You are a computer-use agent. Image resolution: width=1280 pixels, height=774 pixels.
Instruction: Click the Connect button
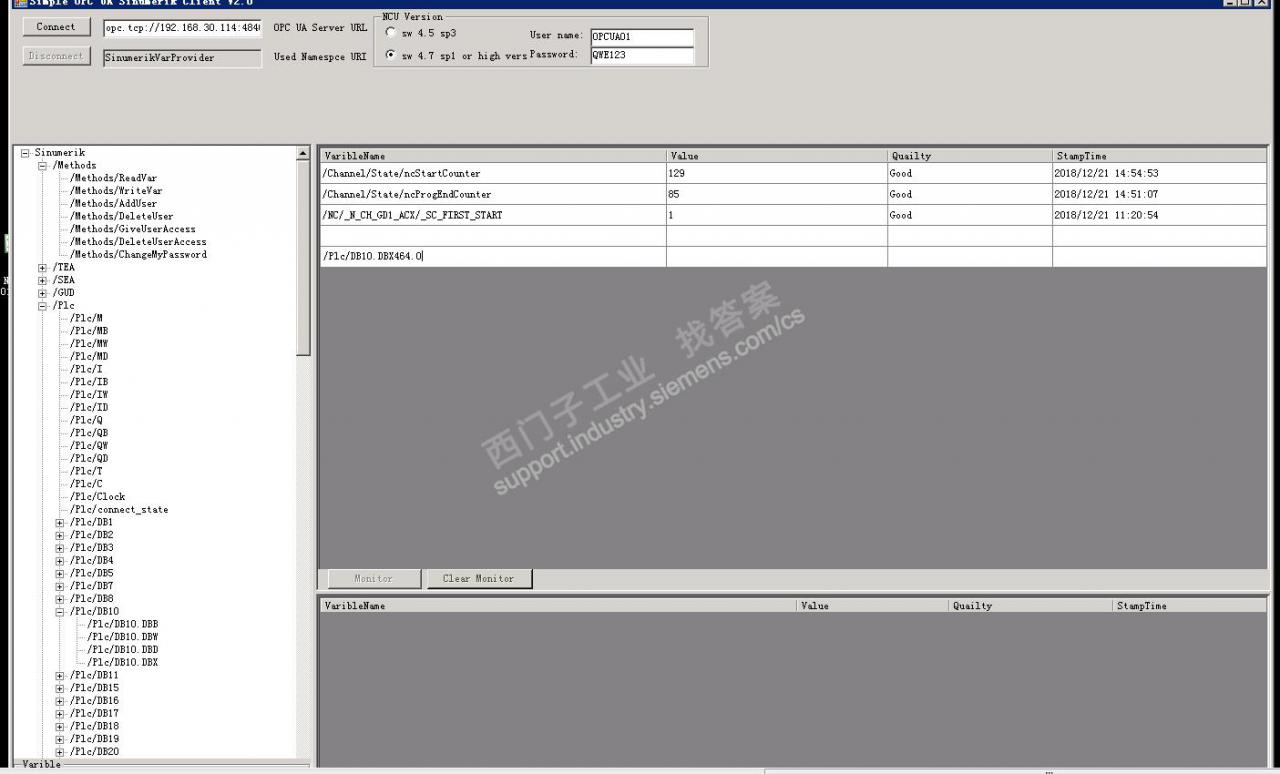point(56,27)
